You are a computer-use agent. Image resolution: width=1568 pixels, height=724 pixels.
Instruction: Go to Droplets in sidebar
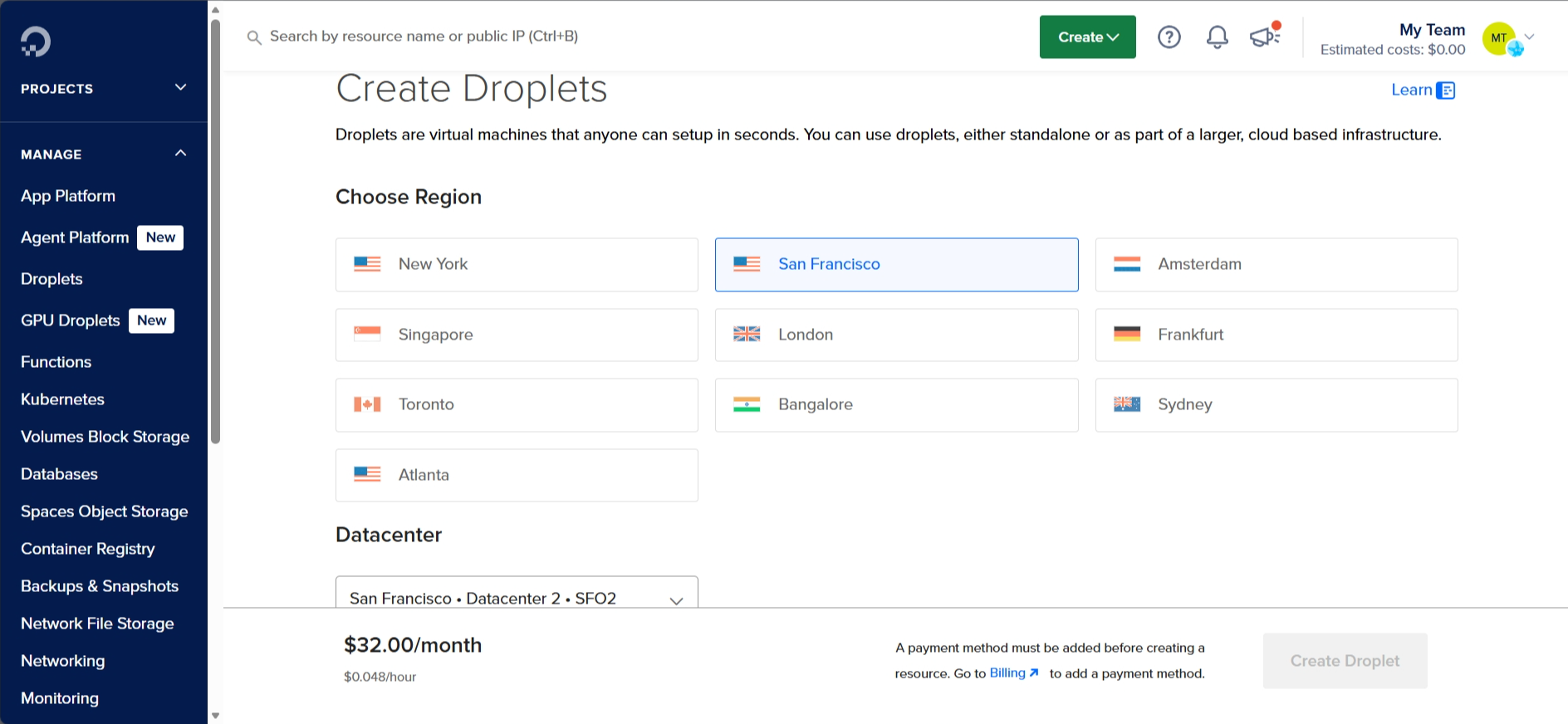point(51,279)
